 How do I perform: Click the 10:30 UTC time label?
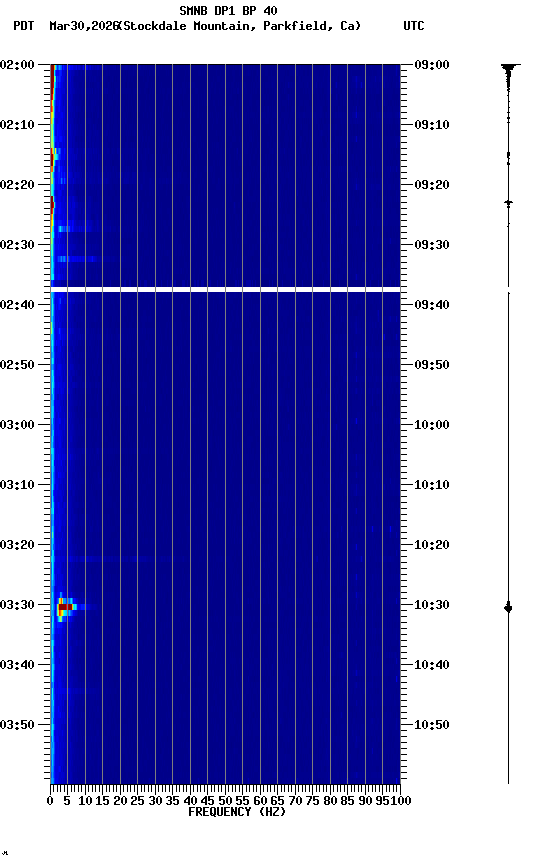(432, 605)
